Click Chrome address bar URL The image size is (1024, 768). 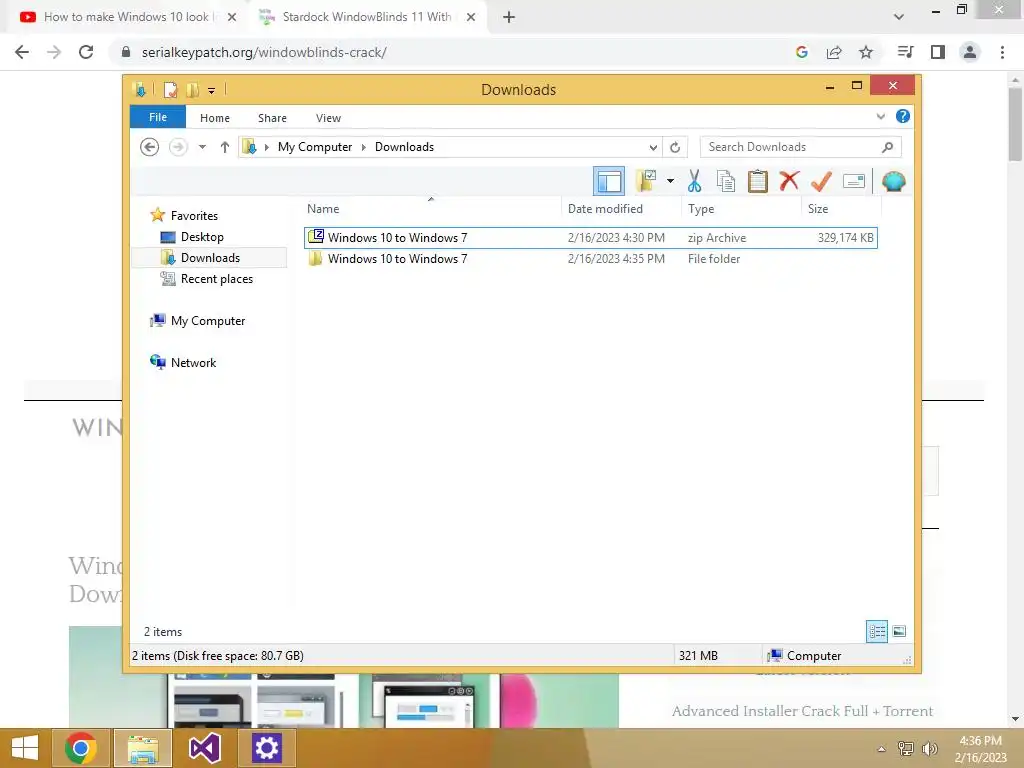264,52
